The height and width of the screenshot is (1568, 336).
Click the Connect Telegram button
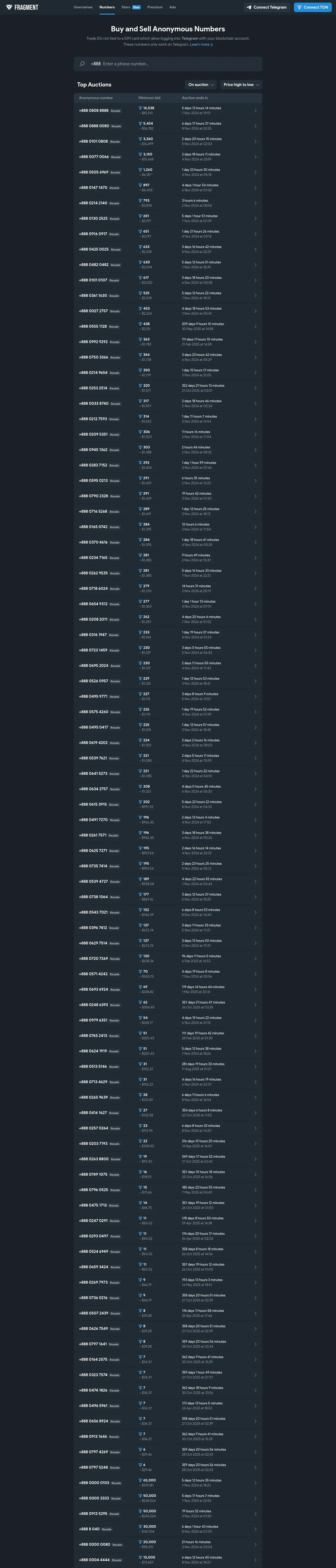266,7
